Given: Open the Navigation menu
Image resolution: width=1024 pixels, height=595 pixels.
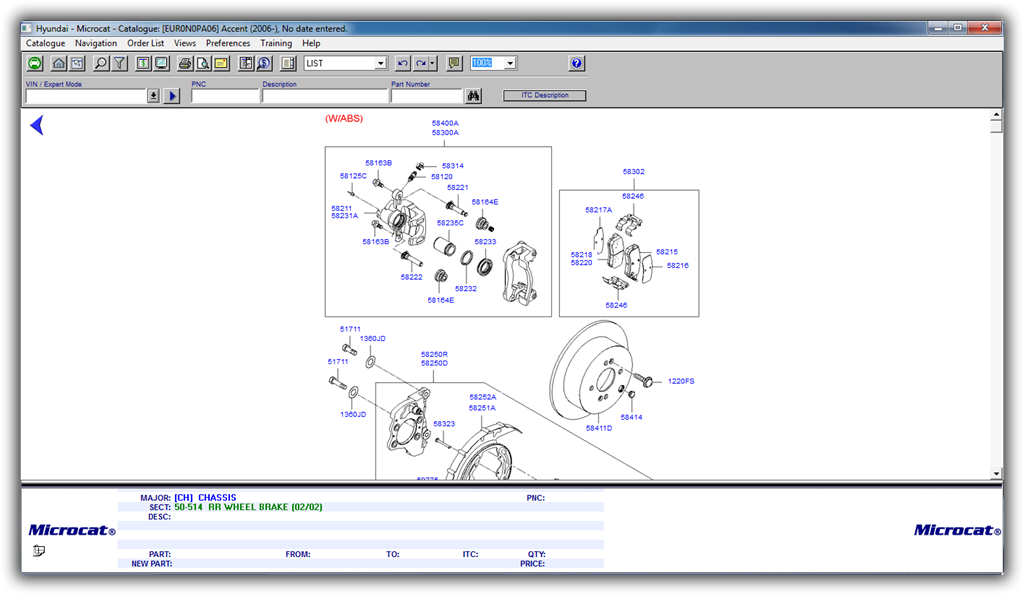Looking at the screenshot, I should pos(96,43).
